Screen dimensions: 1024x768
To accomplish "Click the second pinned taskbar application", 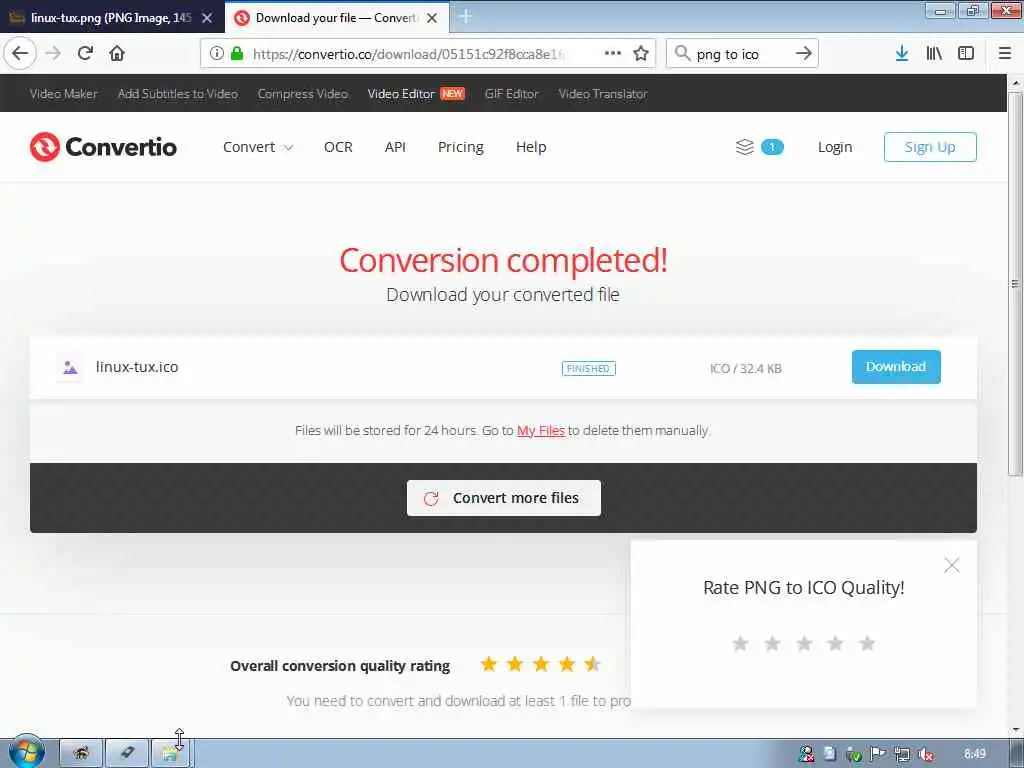I will pyautogui.click(x=127, y=753).
